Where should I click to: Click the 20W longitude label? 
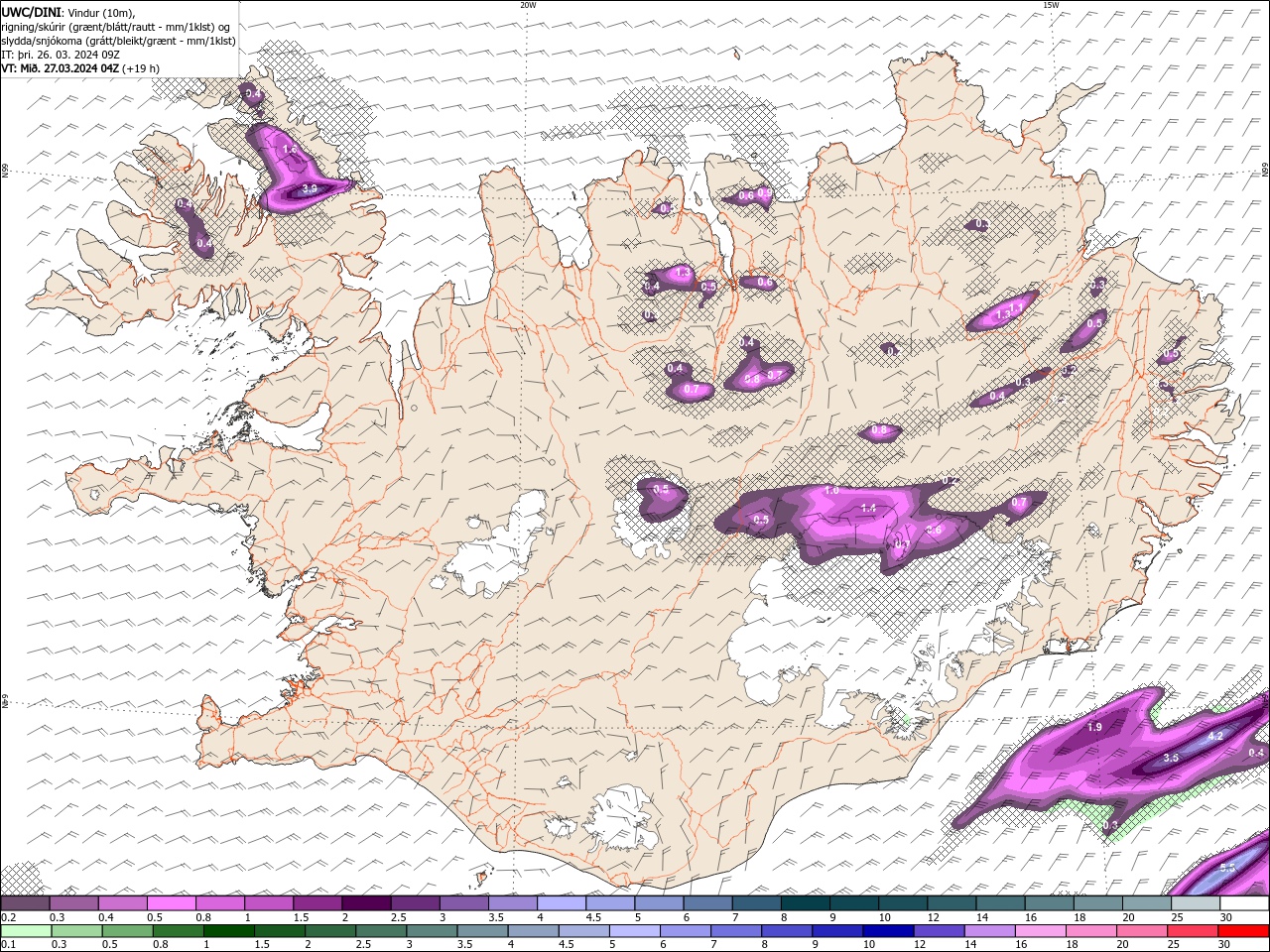coord(528,5)
